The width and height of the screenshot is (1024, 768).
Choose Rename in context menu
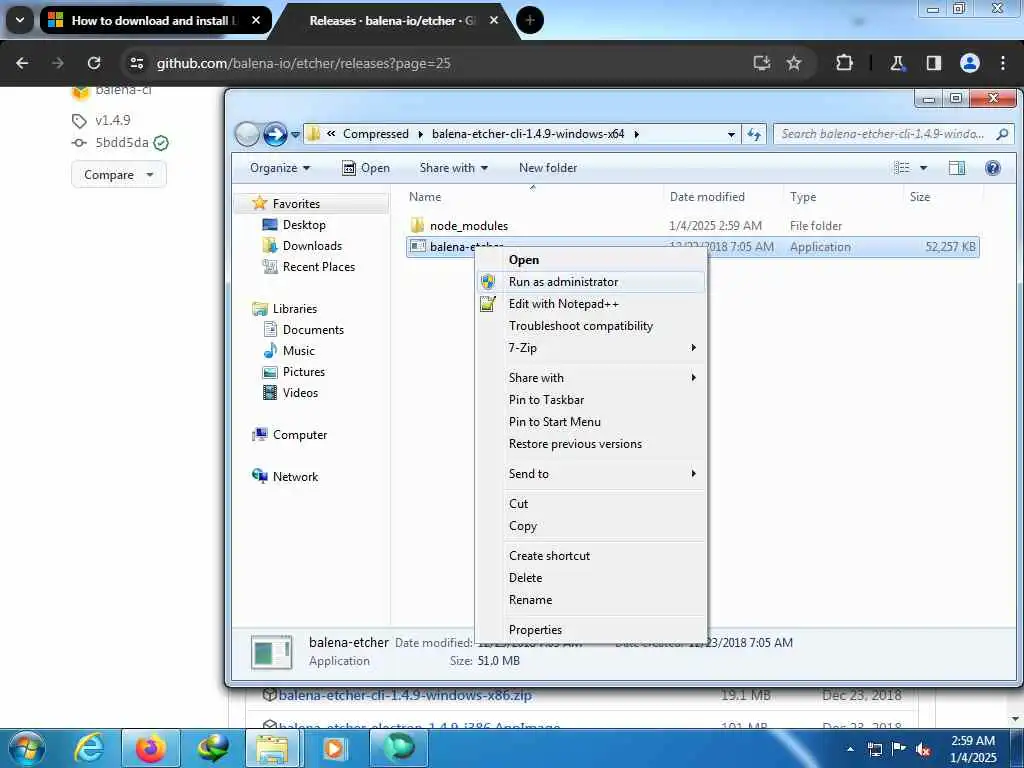tap(591, 600)
